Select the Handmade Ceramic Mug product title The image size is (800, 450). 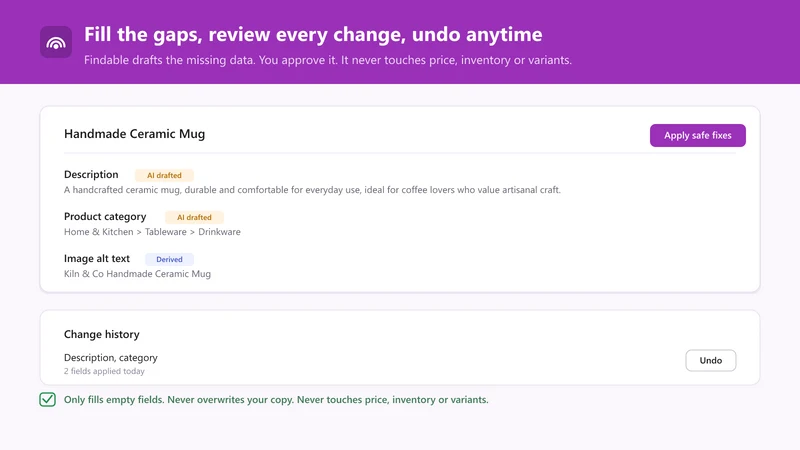(135, 134)
